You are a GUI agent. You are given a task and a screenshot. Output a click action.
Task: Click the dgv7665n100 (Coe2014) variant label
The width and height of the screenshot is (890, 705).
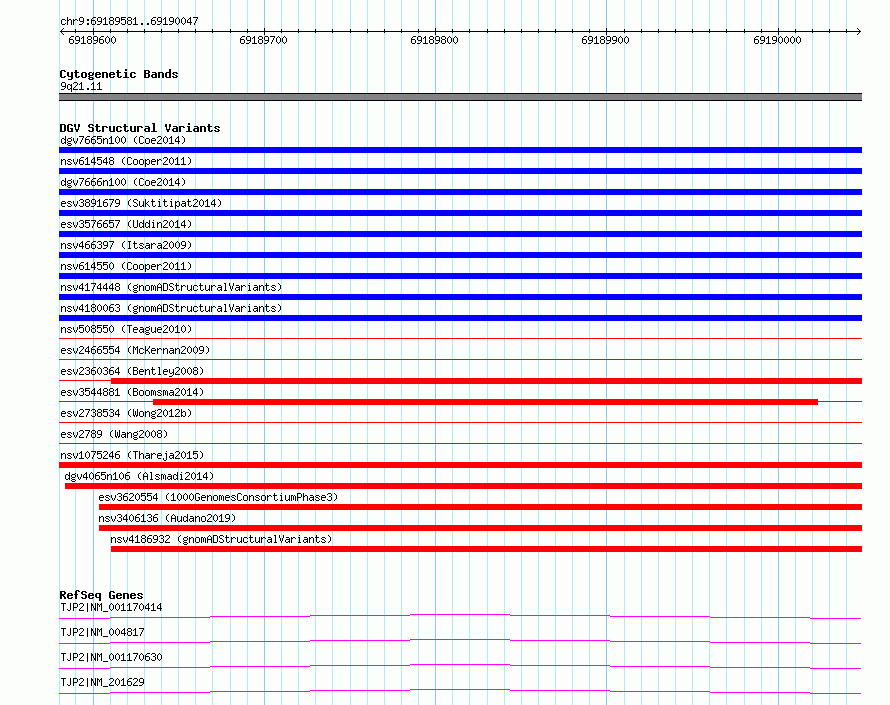(123, 140)
